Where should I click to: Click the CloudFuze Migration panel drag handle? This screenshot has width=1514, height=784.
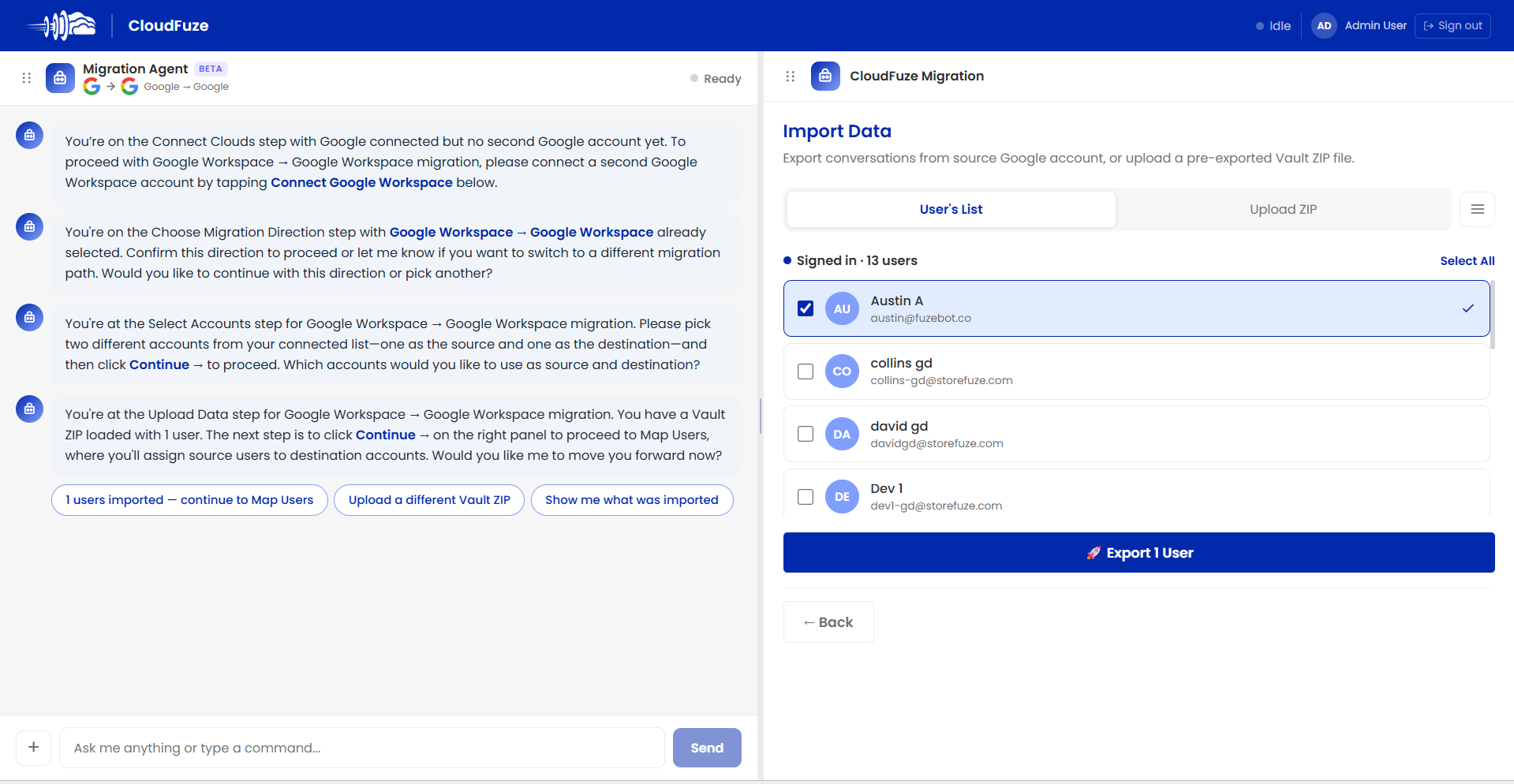click(x=791, y=77)
